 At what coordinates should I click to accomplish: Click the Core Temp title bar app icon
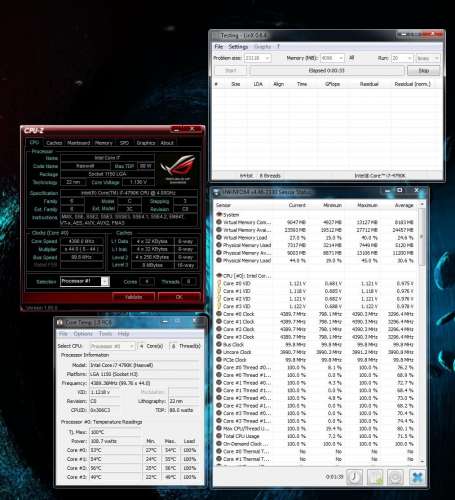click(x=60, y=322)
